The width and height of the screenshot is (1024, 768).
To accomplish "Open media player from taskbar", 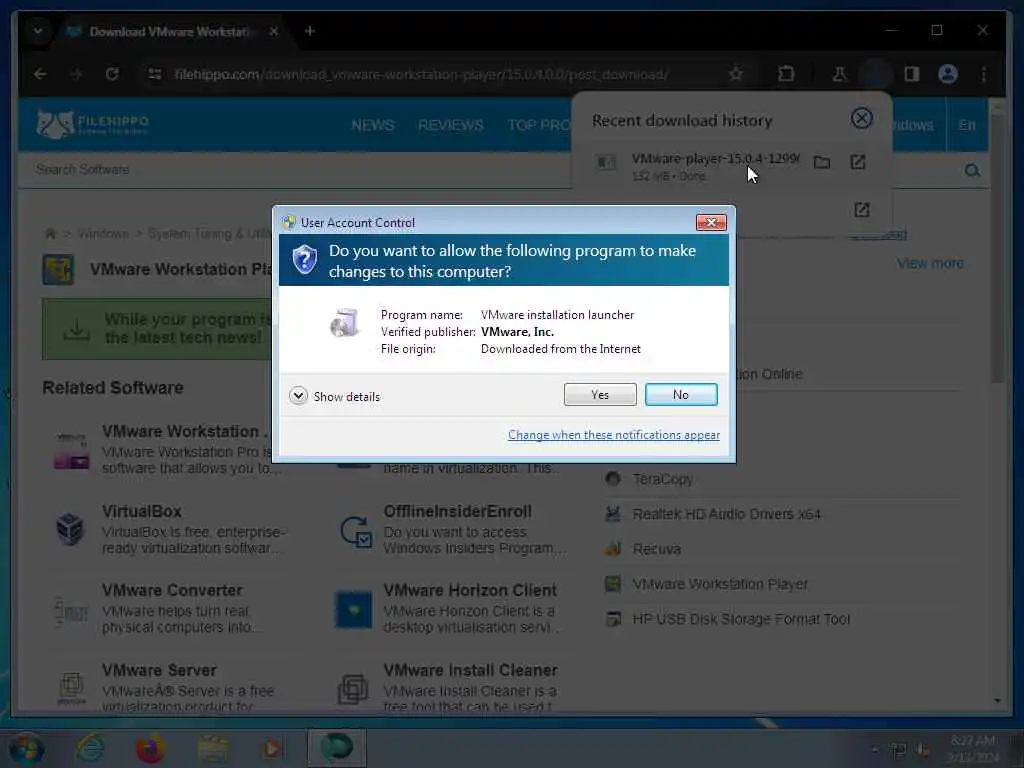I will click(272, 748).
